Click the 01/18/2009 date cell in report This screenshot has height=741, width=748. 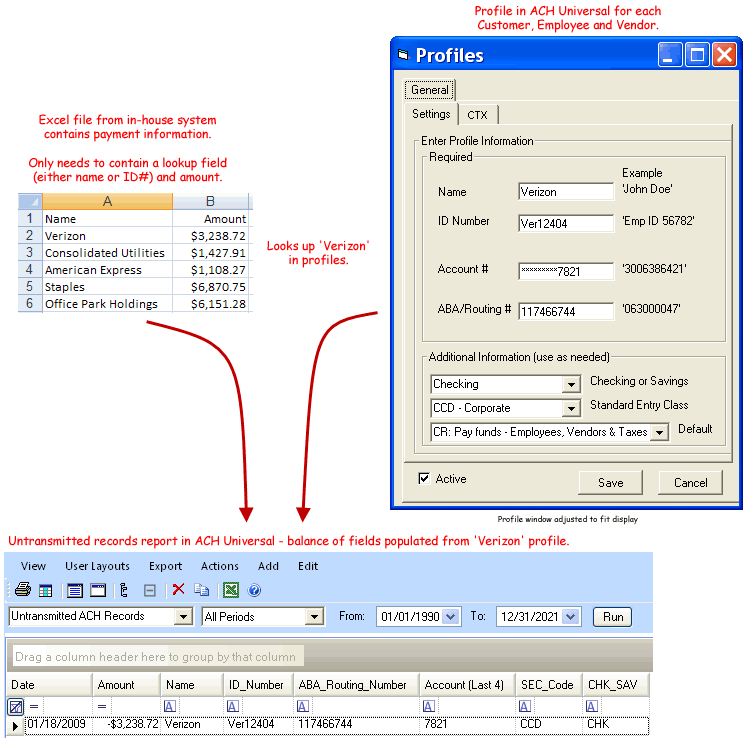click(x=58, y=724)
